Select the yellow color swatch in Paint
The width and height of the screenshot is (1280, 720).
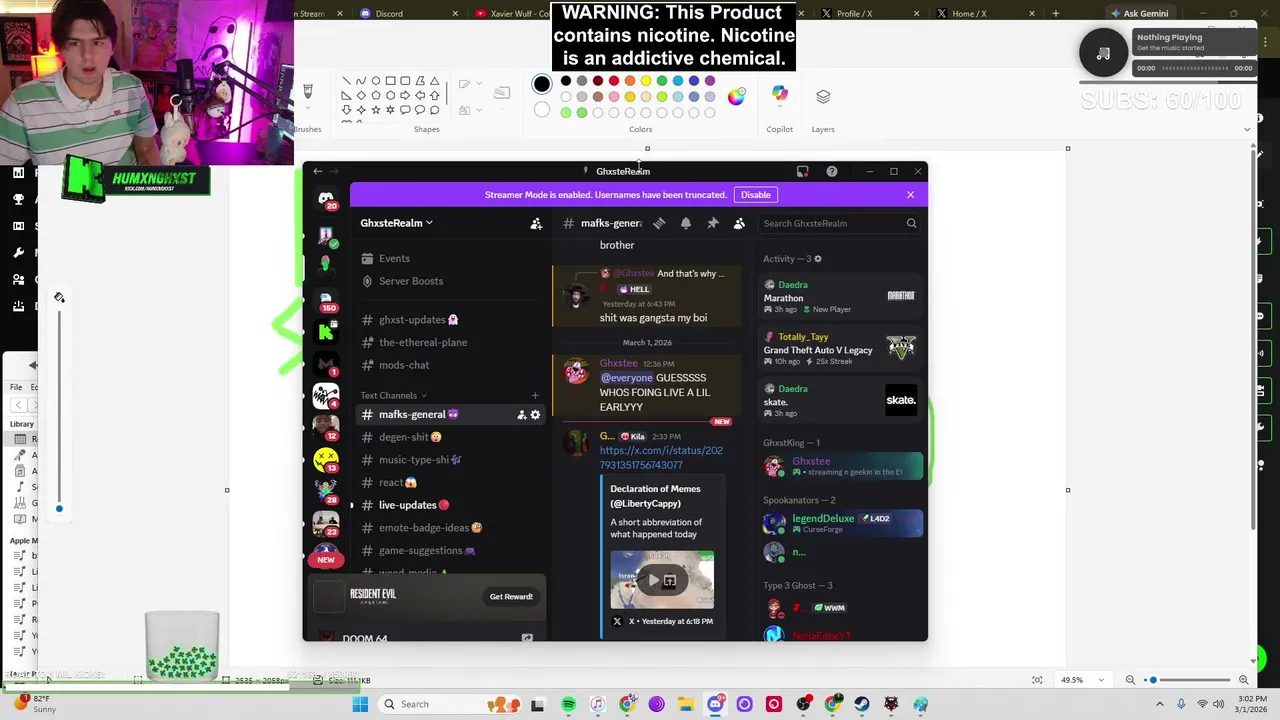click(646, 81)
